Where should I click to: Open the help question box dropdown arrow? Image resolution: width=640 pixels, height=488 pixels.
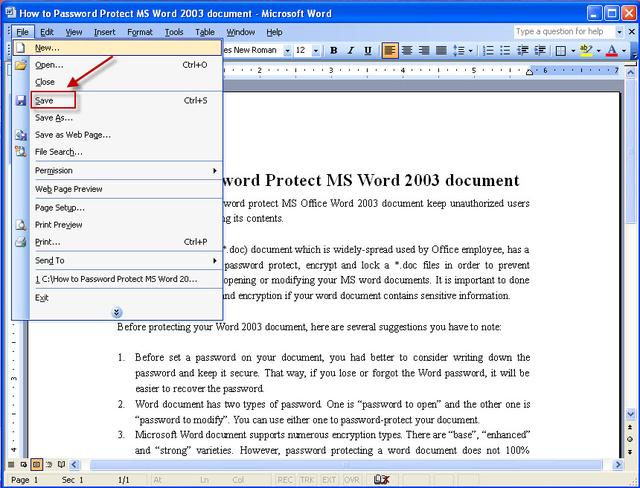tap(619, 31)
